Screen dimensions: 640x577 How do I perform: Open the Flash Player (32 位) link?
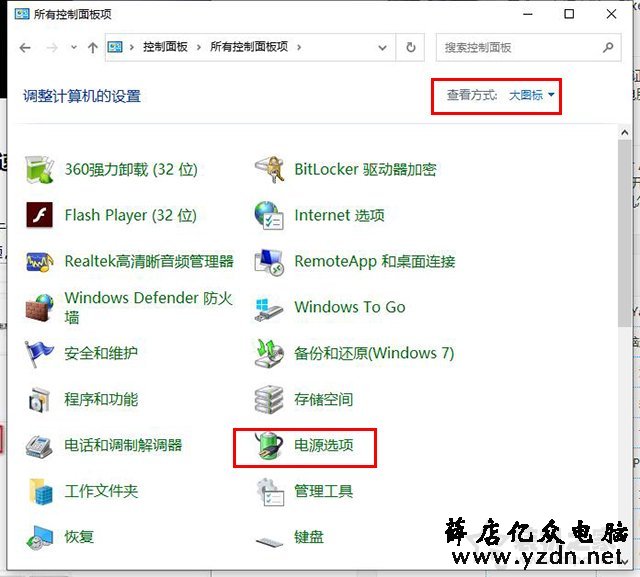pyautogui.click(x=131, y=215)
